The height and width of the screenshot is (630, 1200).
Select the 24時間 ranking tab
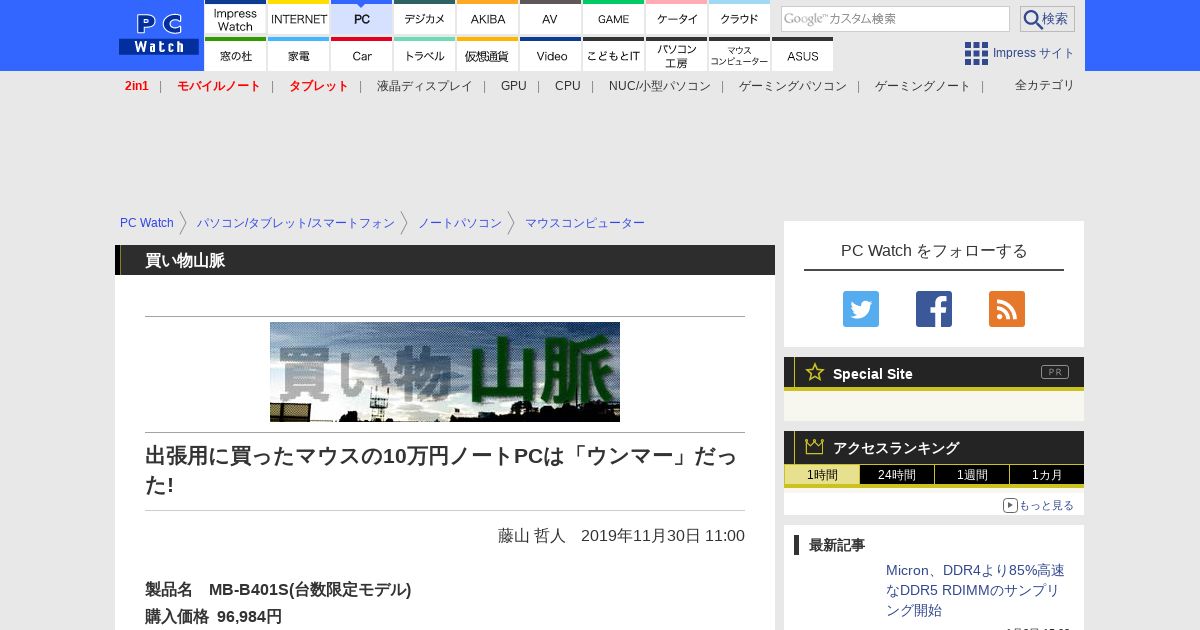tap(897, 475)
